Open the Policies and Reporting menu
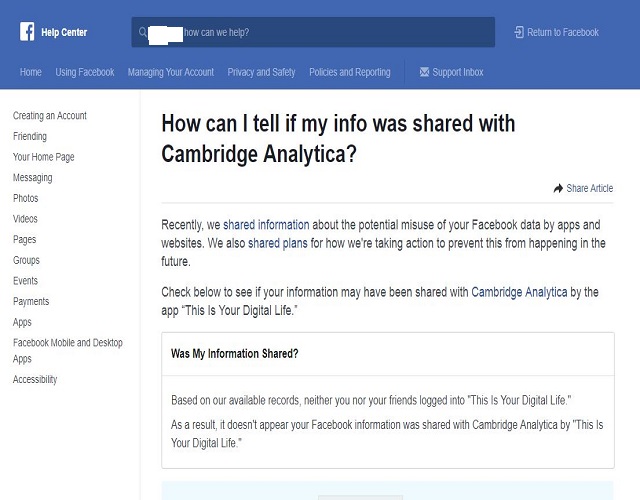This screenshot has width=640, height=500. tap(350, 72)
